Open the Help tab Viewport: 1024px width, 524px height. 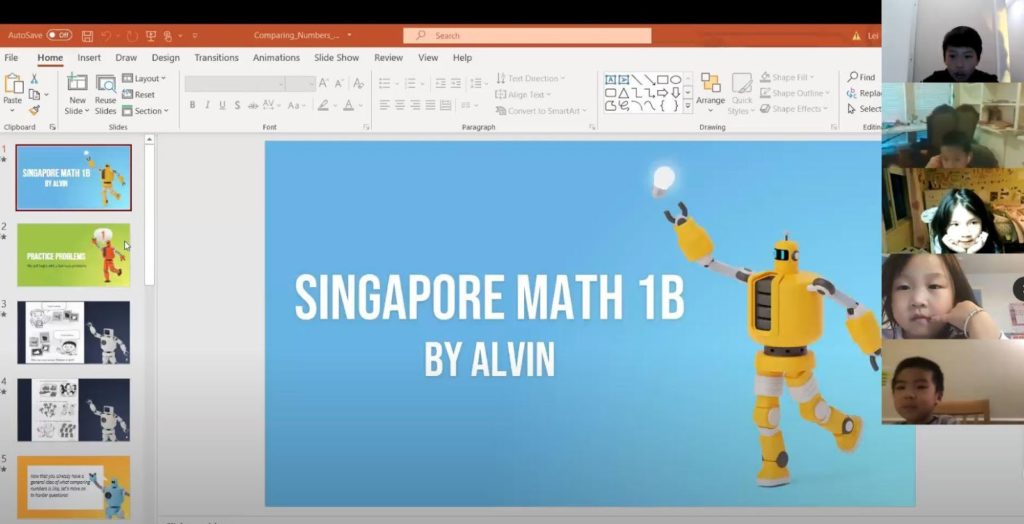462,57
